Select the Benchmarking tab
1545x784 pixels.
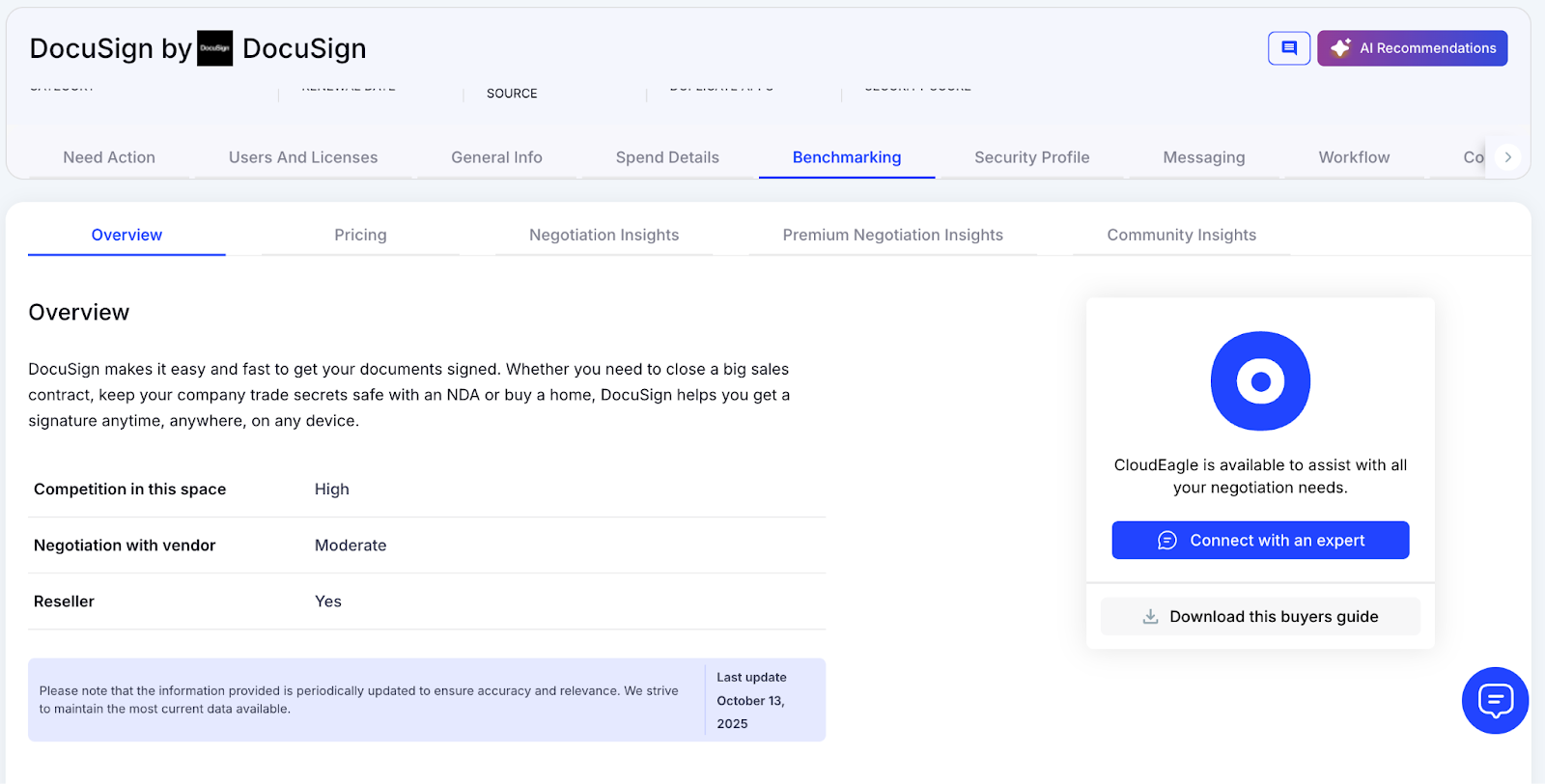pyautogui.click(x=847, y=157)
